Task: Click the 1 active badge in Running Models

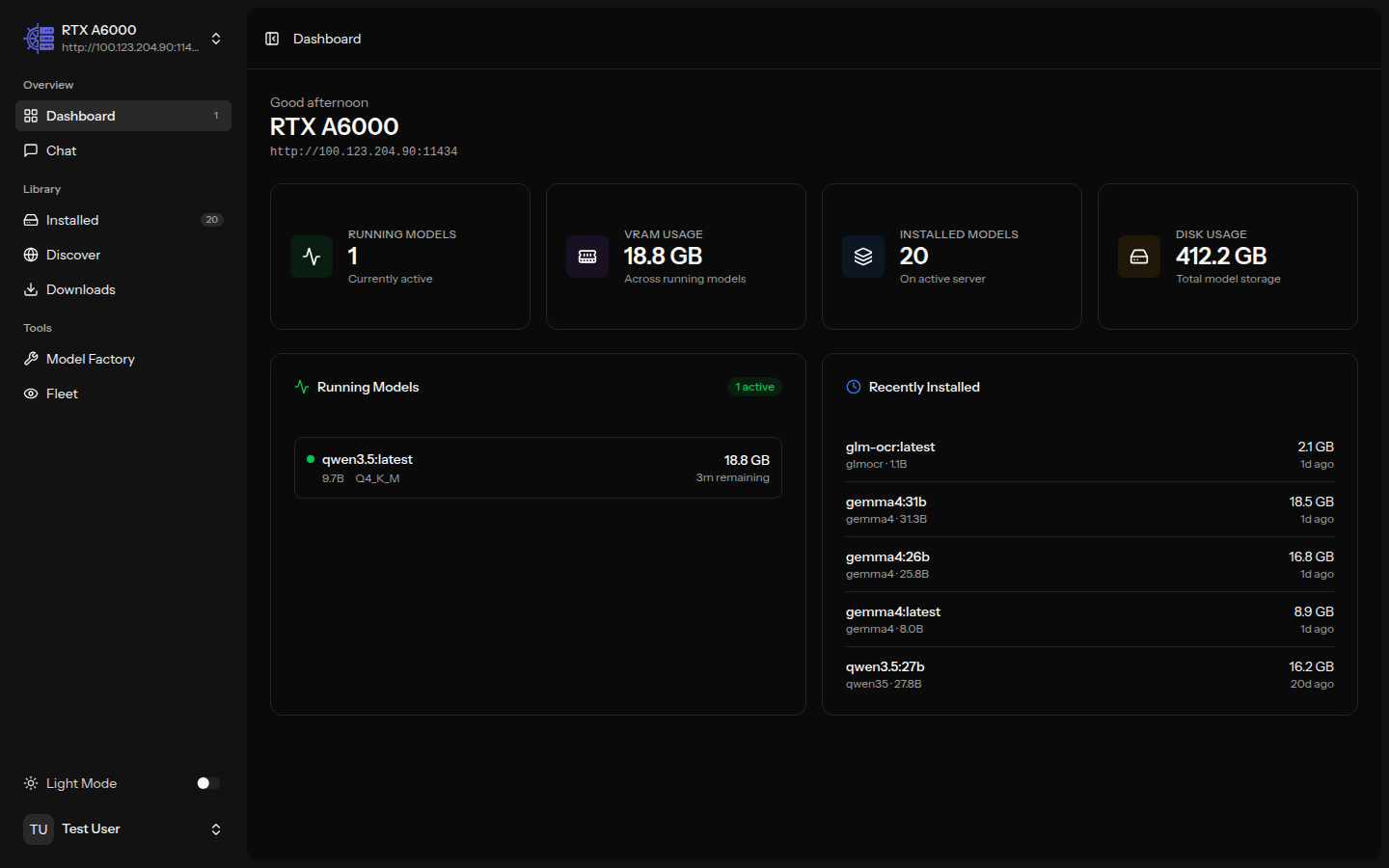Action: click(754, 387)
